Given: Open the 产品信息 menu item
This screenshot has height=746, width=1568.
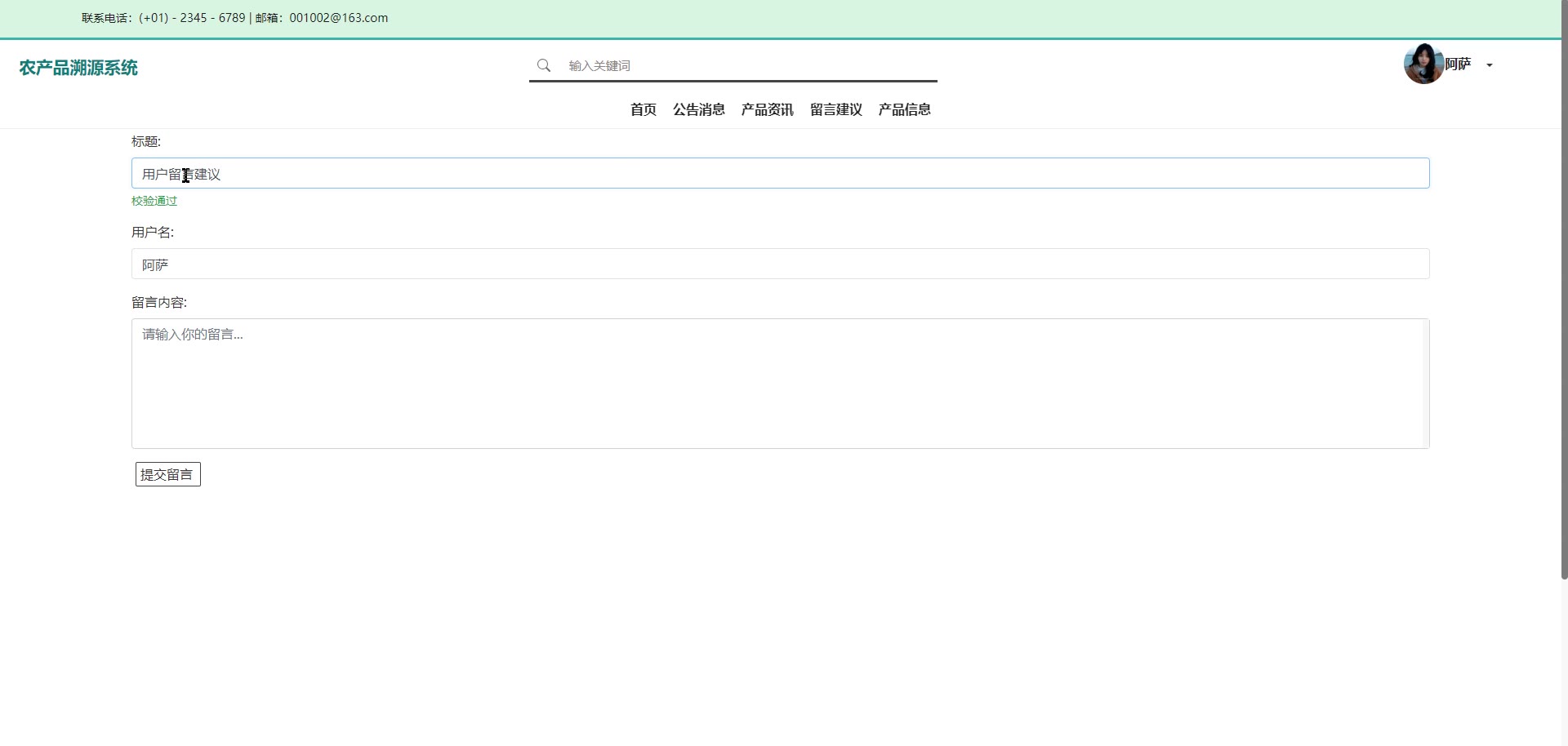Looking at the screenshot, I should pos(905,109).
